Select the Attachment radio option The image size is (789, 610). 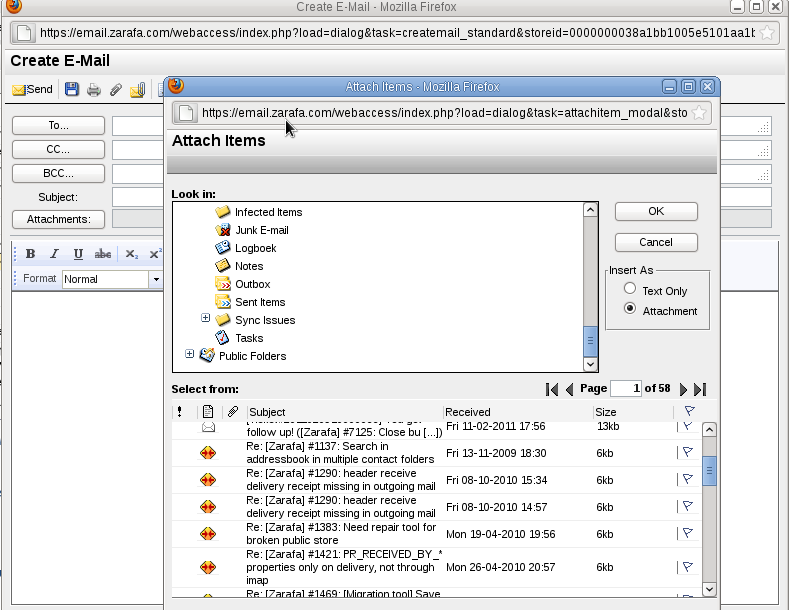(630, 309)
